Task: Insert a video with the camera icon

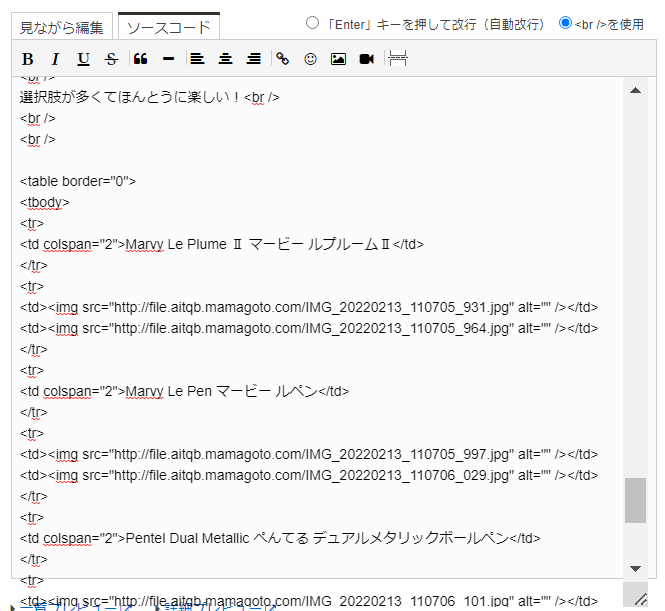Action: [366, 59]
